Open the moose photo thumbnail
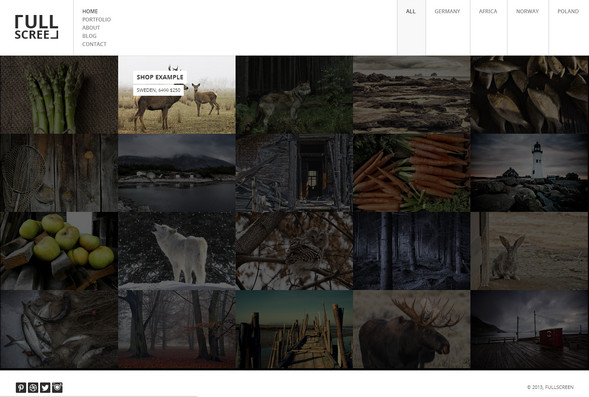The image size is (589, 397). click(412, 329)
